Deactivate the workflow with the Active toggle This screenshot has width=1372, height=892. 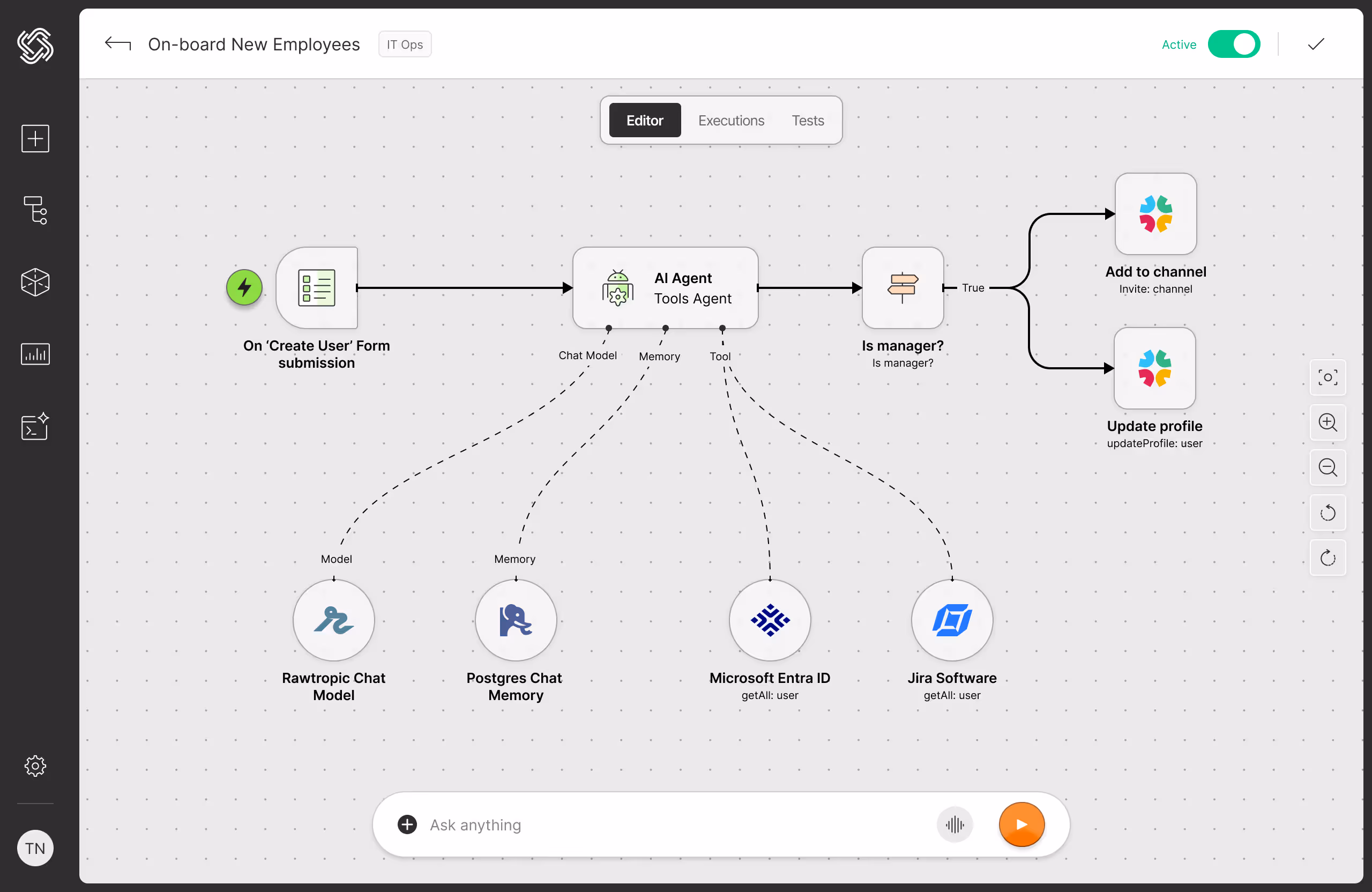[x=1234, y=44]
